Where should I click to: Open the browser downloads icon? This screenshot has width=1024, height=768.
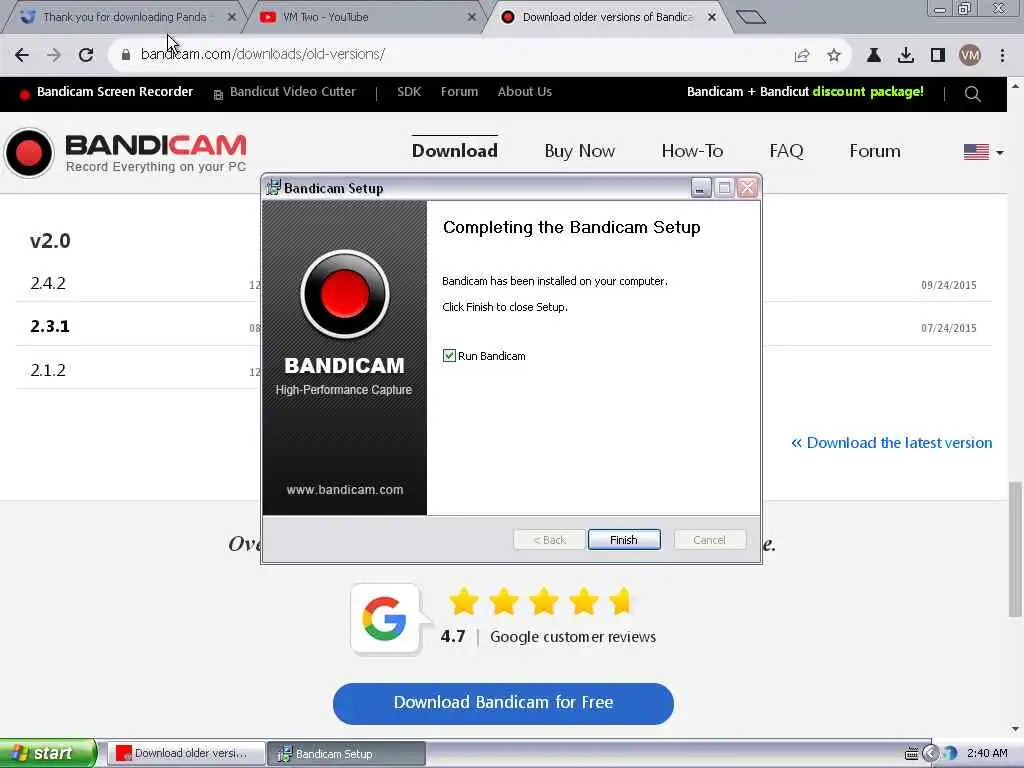tap(906, 55)
